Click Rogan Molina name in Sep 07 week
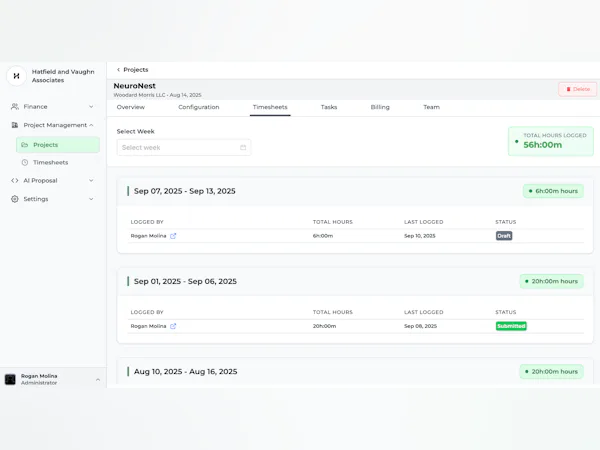This screenshot has height=450, width=600. (148, 236)
